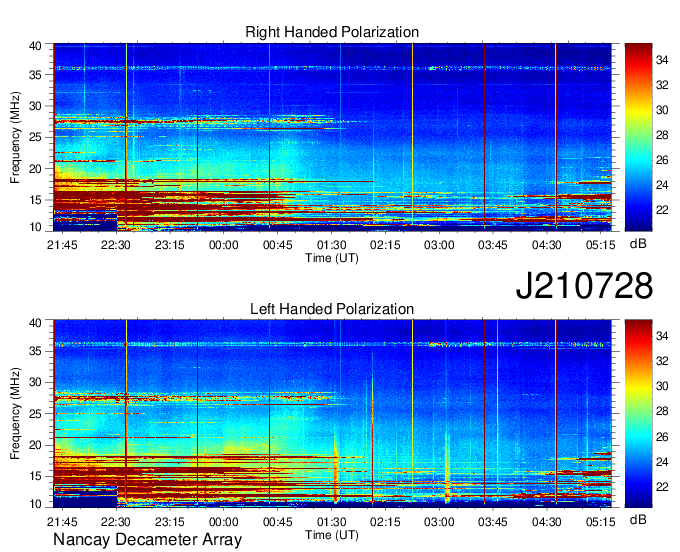This screenshot has width=680, height=552.
Task: Click the "03:00" time tick on Left Handed plot
Action: [x=439, y=522]
